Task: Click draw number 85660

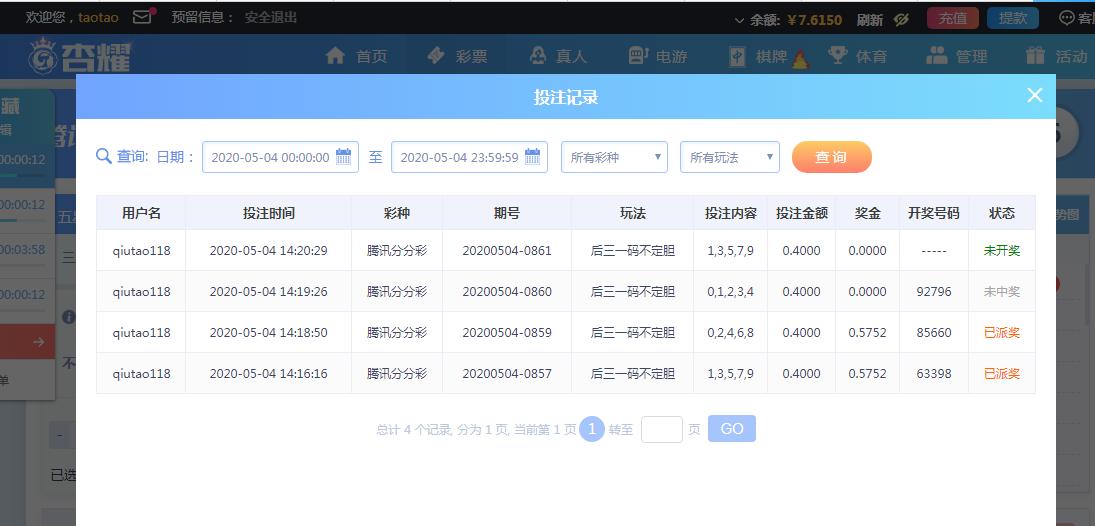Action: coord(934,333)
